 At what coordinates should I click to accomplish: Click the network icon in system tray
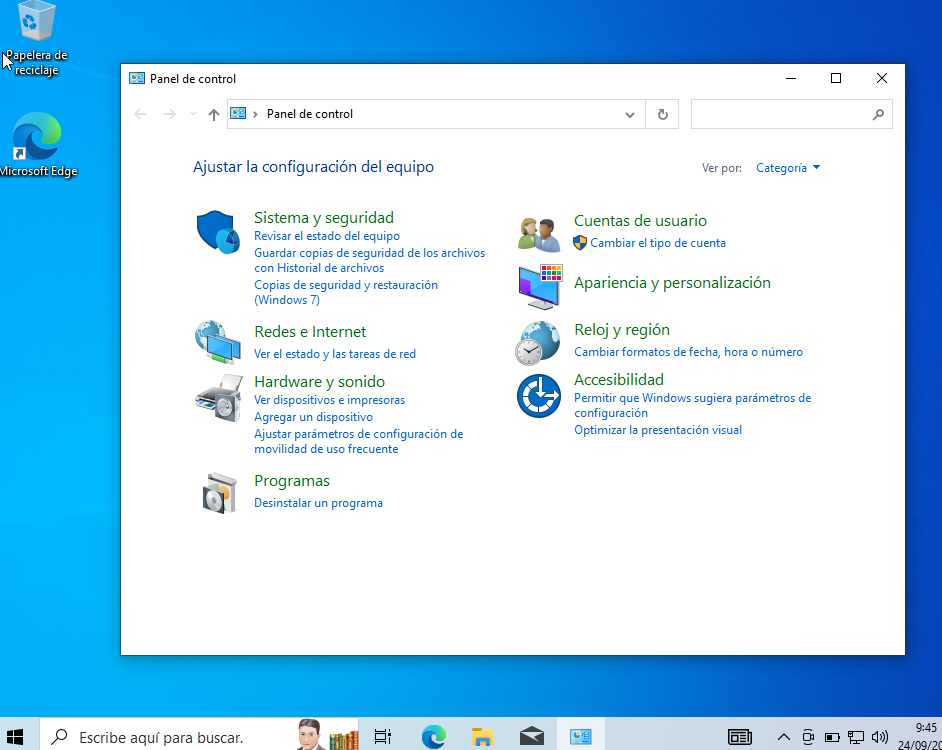click(x=855, y=737)
